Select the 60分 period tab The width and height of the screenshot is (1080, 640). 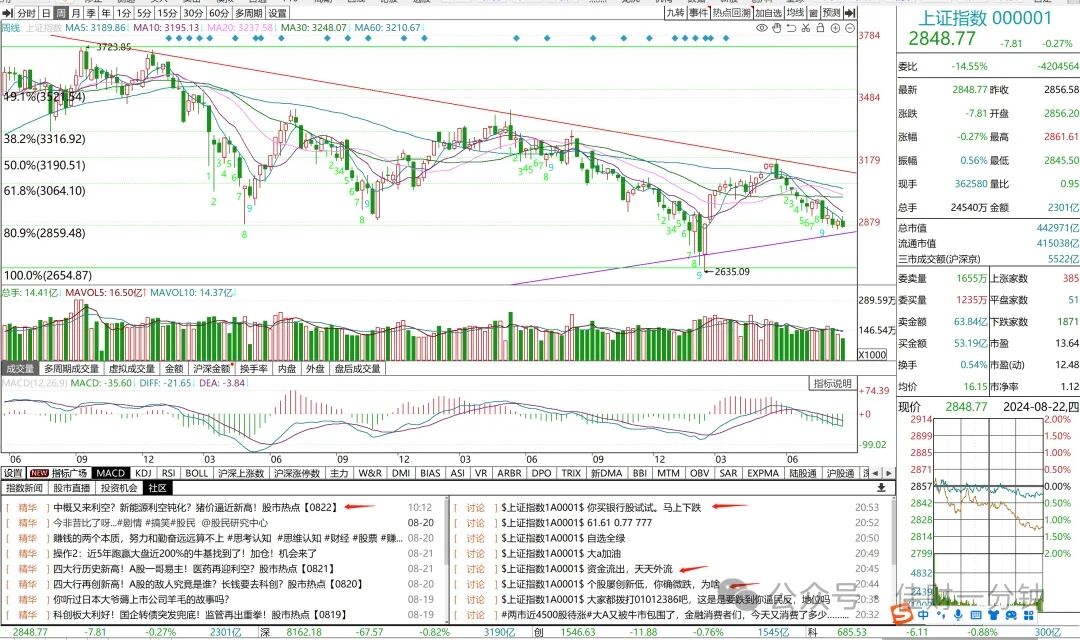218,13
